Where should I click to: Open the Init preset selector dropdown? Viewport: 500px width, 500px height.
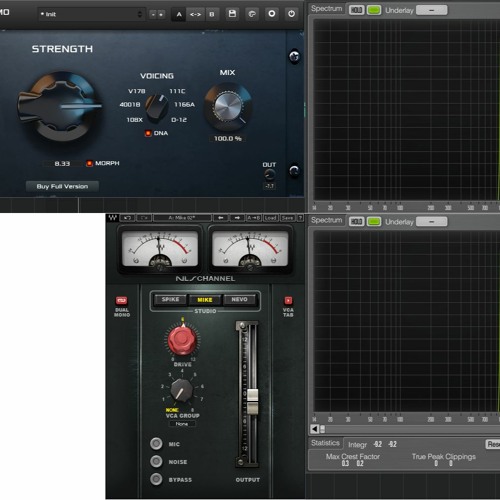(91, 14)
